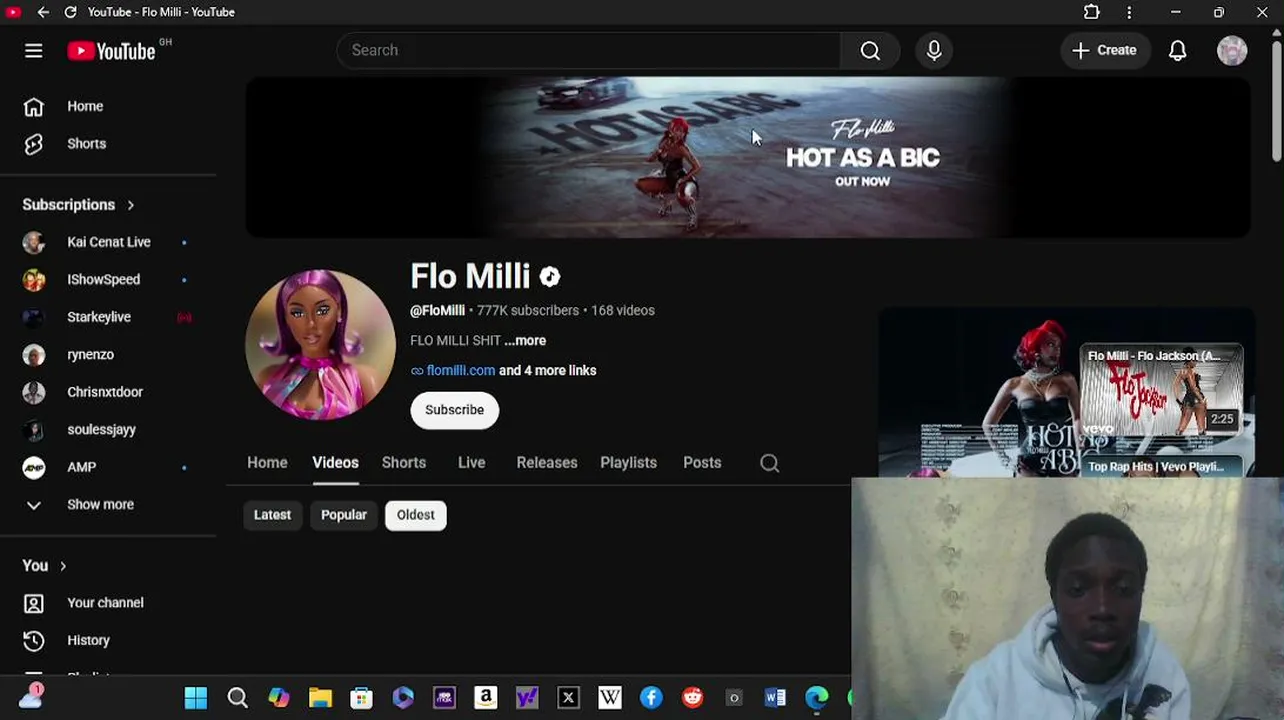This screenshot has height=720, width=1284.
Task: Click the Flo Milli channel name heading
Action: point(470,277)
